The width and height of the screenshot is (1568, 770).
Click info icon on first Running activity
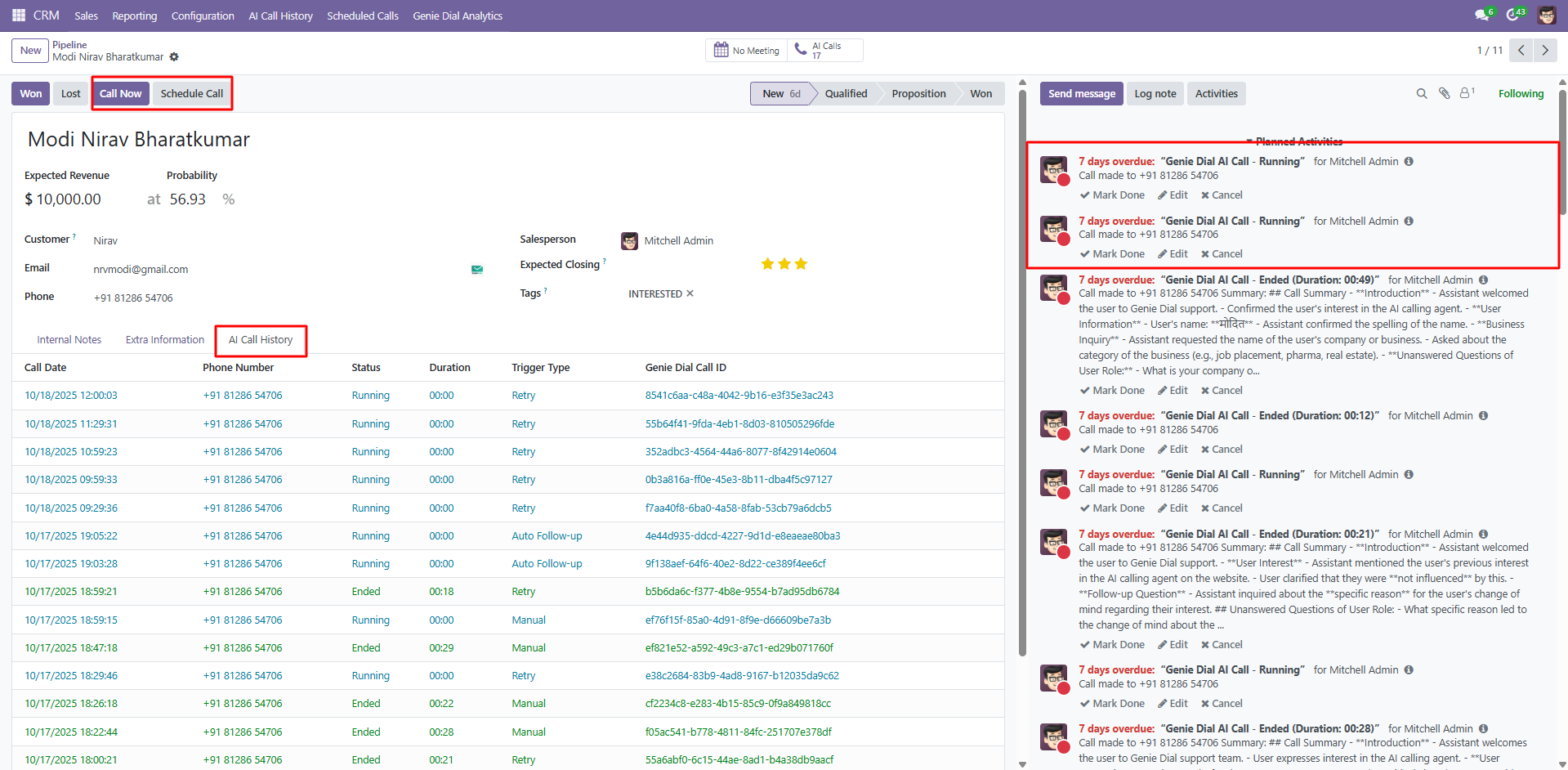[1409, 162]
